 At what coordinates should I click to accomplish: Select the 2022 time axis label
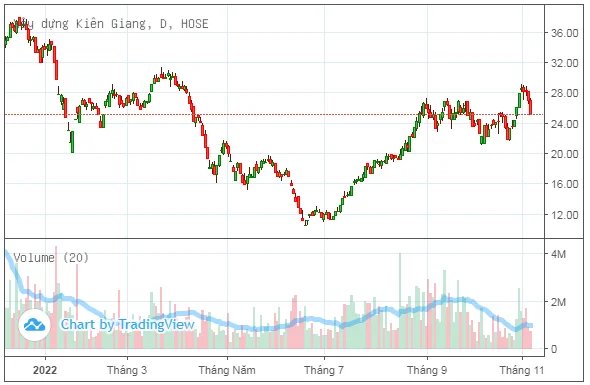(45, 370)
